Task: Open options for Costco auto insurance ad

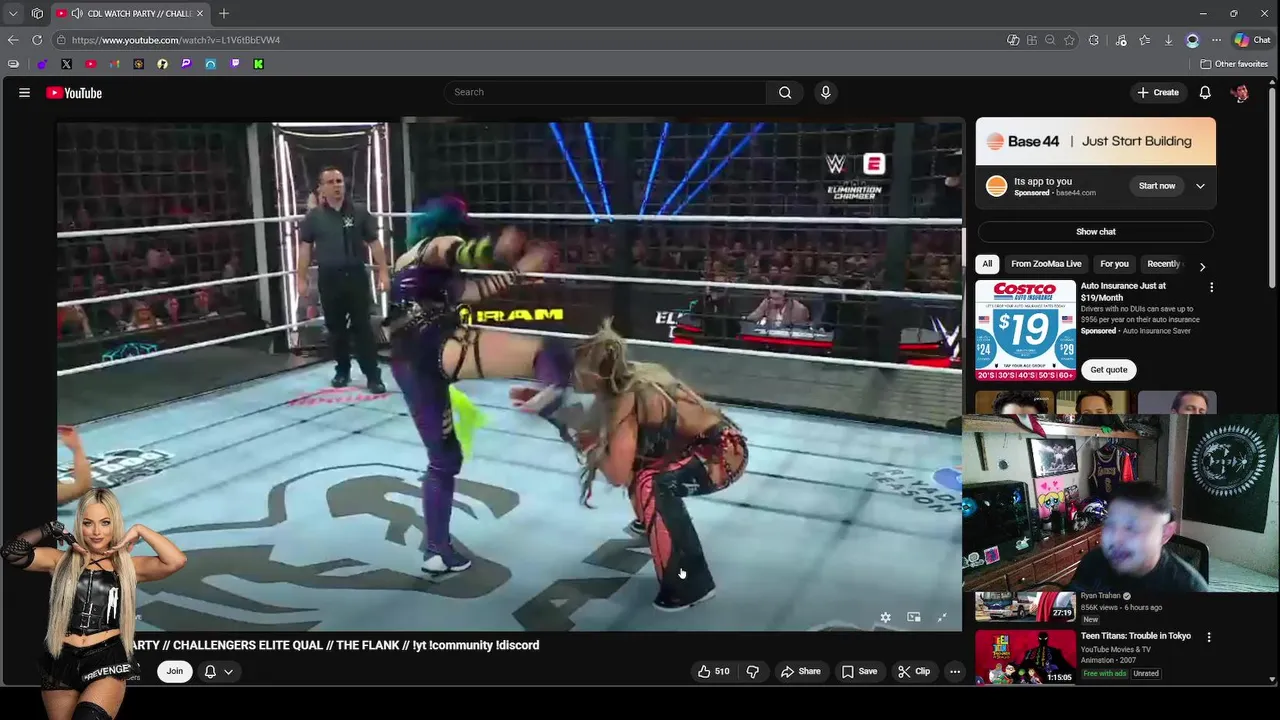Action: coord(1211,287)
